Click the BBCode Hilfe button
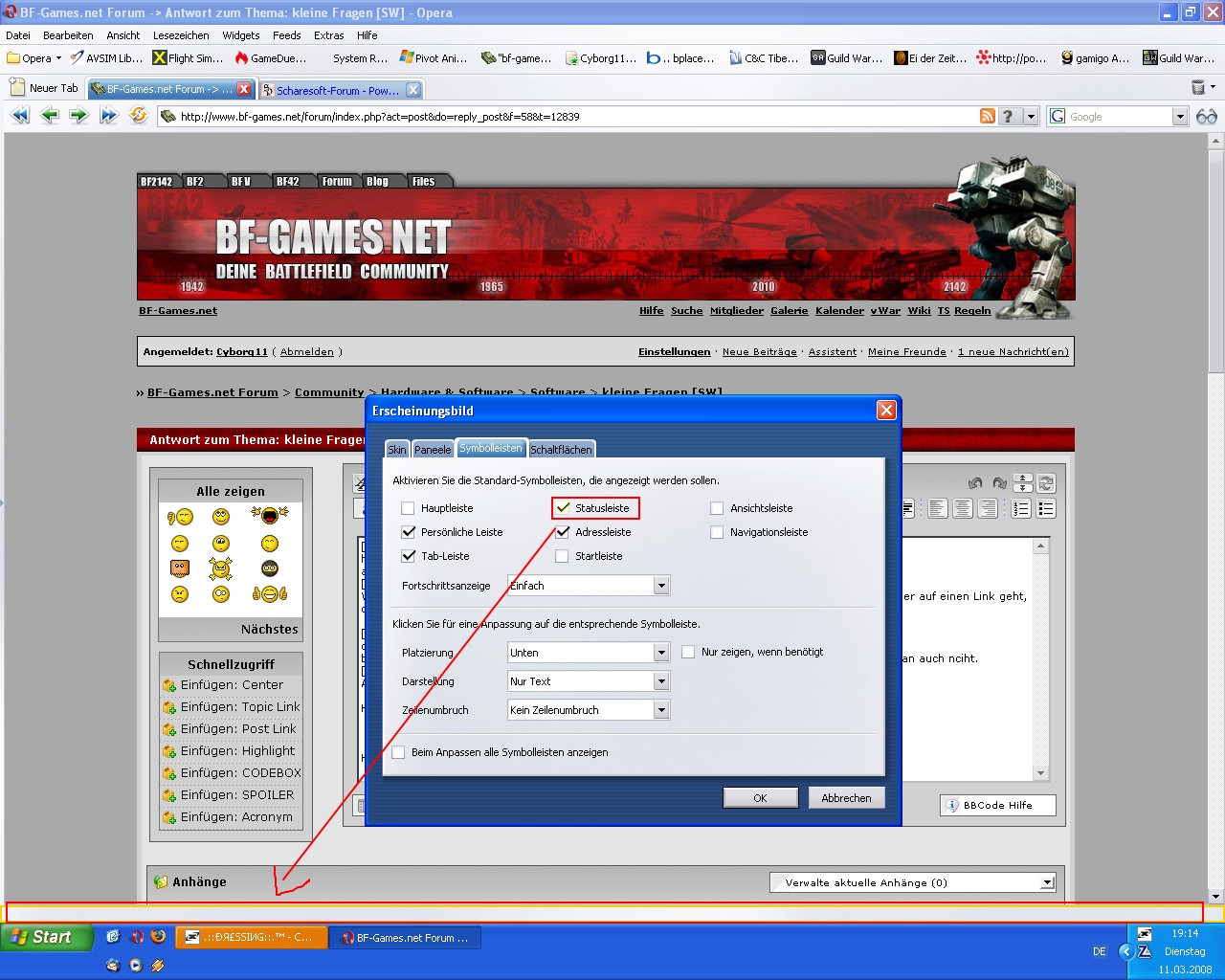Screen dimensions: 1225x980 pyautogui.click(x=998, y=806)
